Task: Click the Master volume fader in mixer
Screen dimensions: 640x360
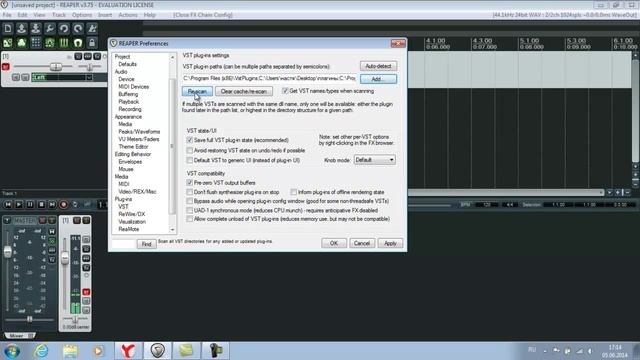Action: tap(8, 252)
